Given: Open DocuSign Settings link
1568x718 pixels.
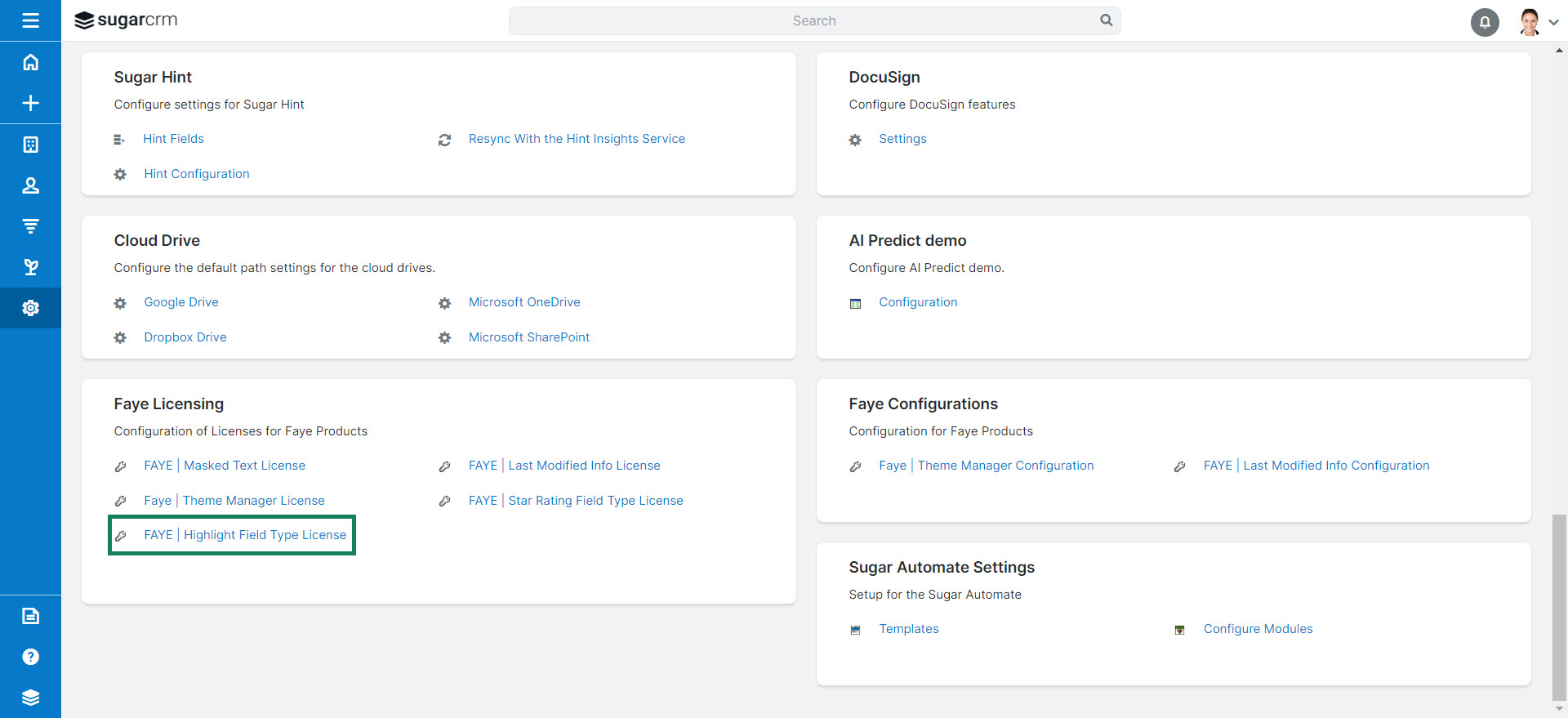Looking at the screenshot, I should pyautogui.click(x=902, y=139).
